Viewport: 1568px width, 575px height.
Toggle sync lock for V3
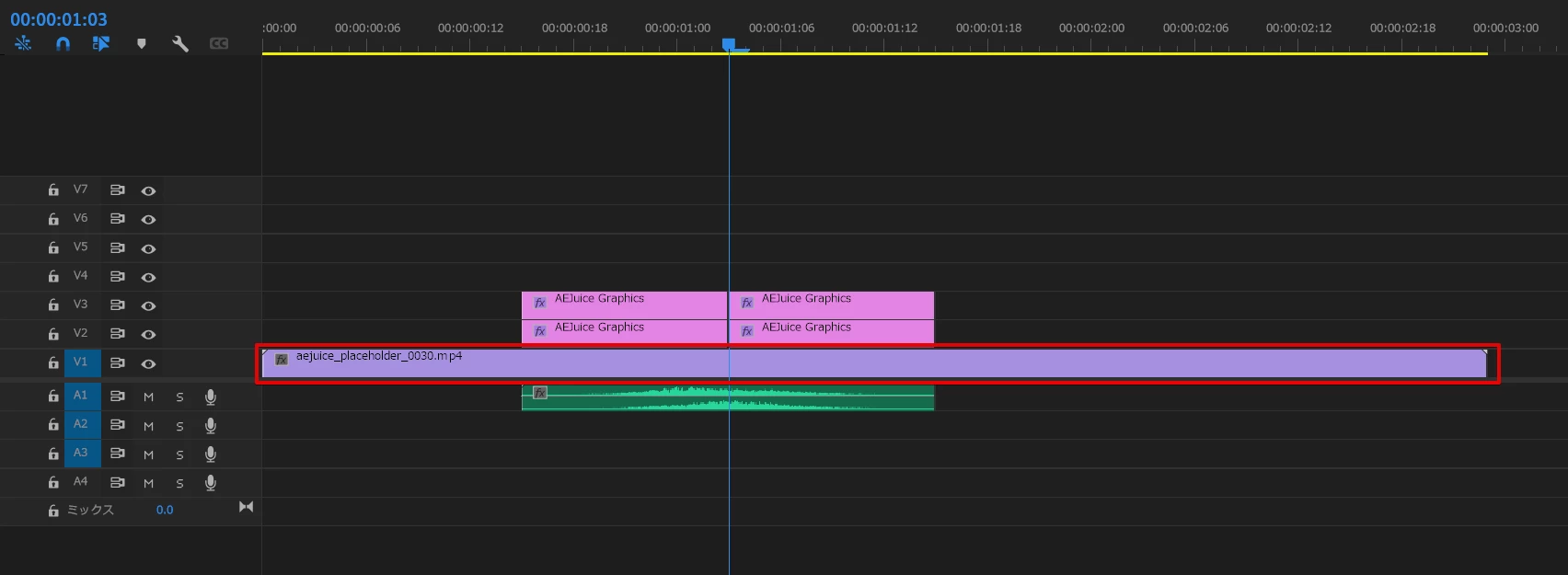tap(117, 305)
